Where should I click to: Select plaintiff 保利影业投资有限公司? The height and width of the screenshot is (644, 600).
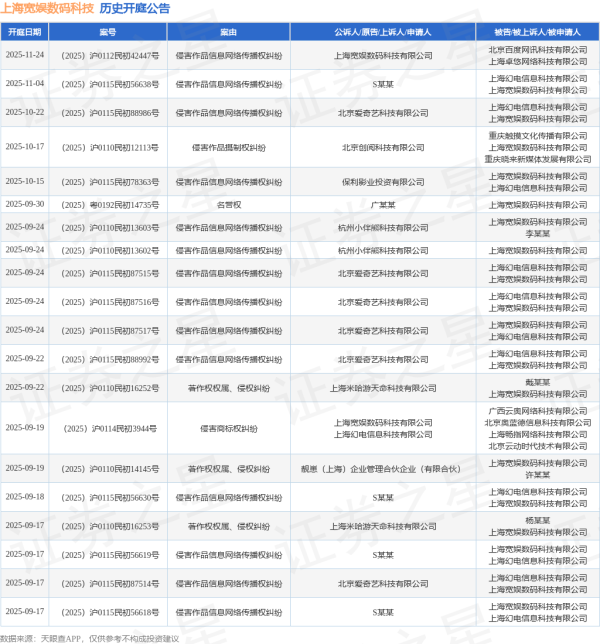(x=383, y=181)
